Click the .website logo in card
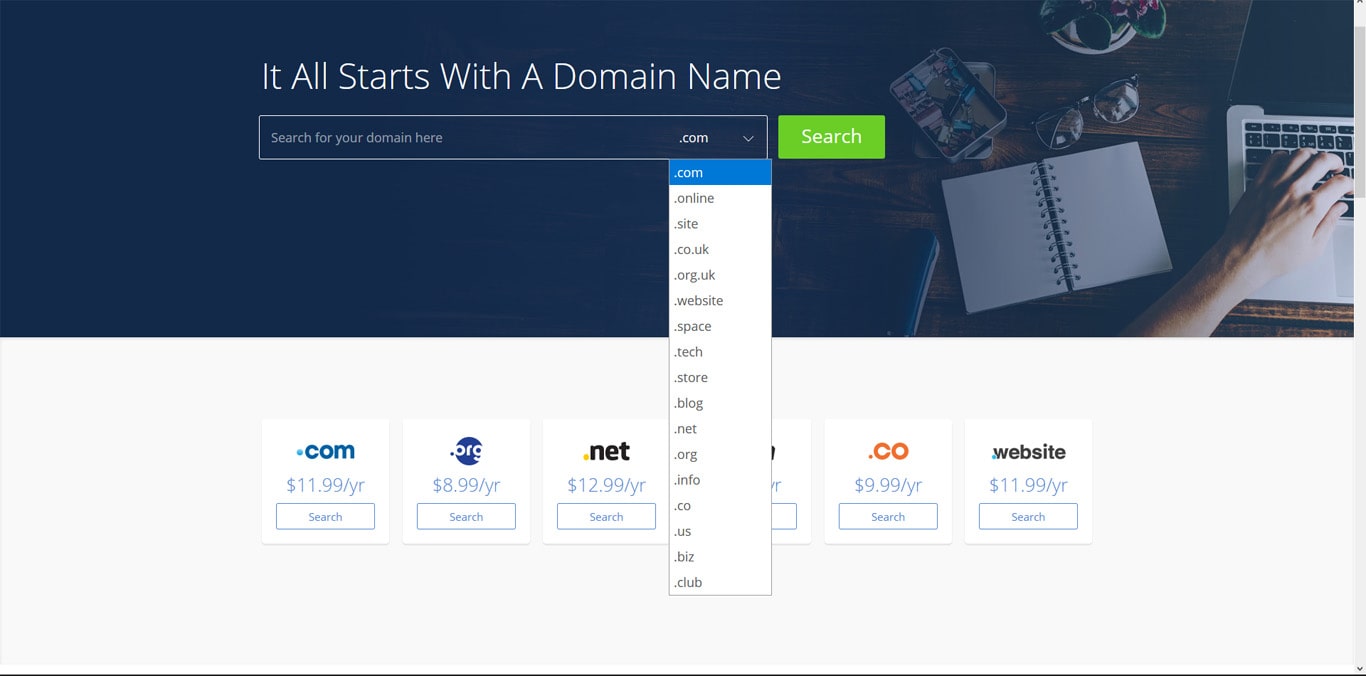The height and width of the screenshot is (676, 1366). point(1028,452)
